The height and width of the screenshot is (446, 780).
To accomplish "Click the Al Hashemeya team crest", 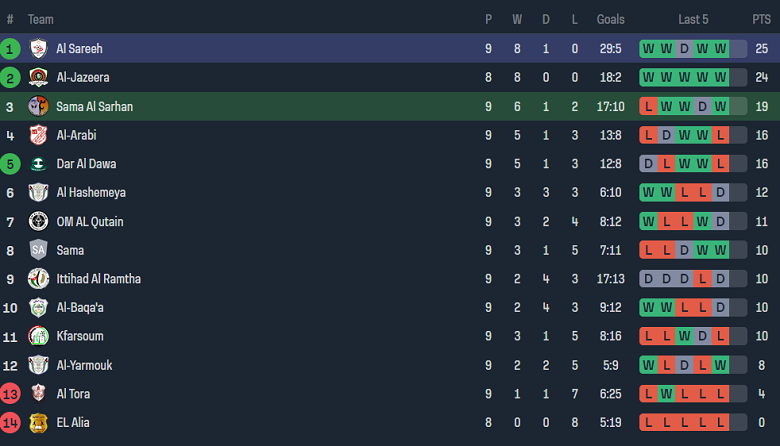I will (x=38, y=193).
